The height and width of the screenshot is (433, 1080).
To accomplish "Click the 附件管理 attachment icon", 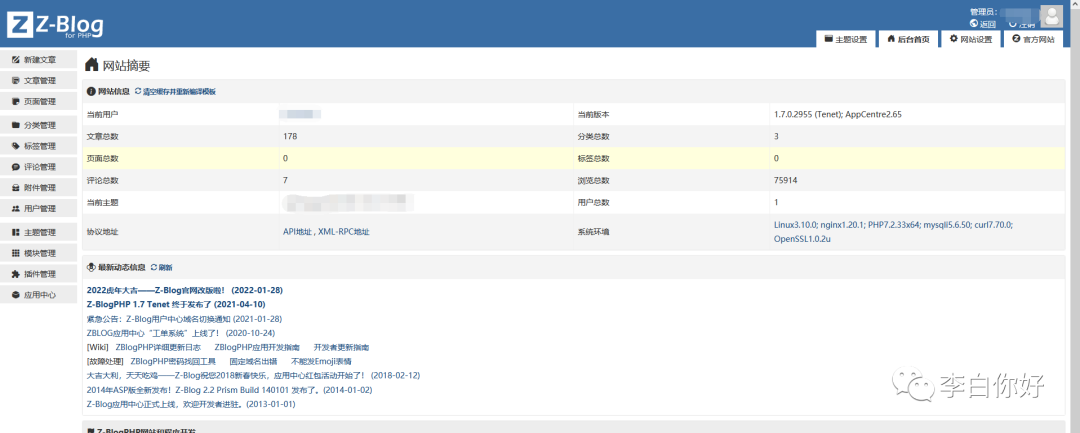I will click(x=16, y=187).
